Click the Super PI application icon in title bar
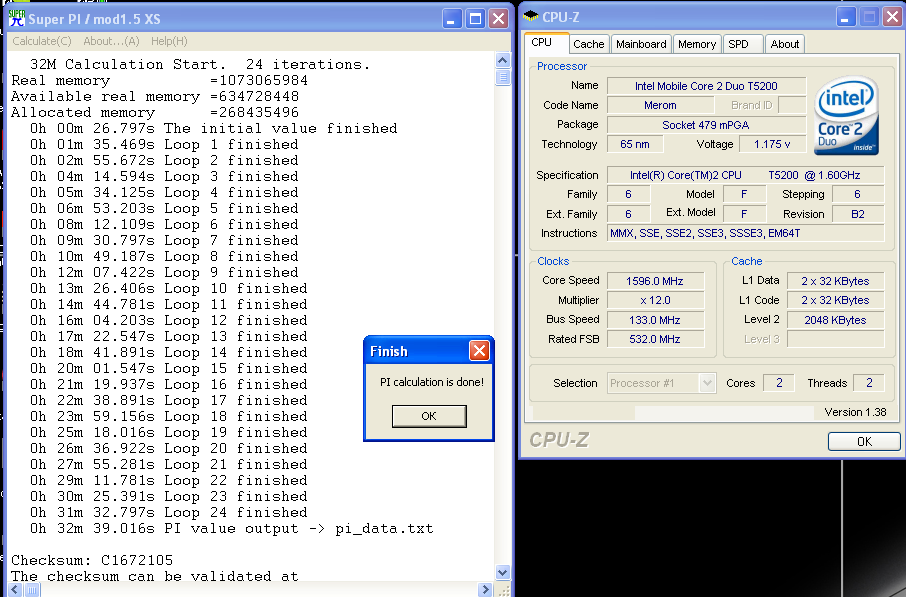The image size is (906, 597). (17, 18)
